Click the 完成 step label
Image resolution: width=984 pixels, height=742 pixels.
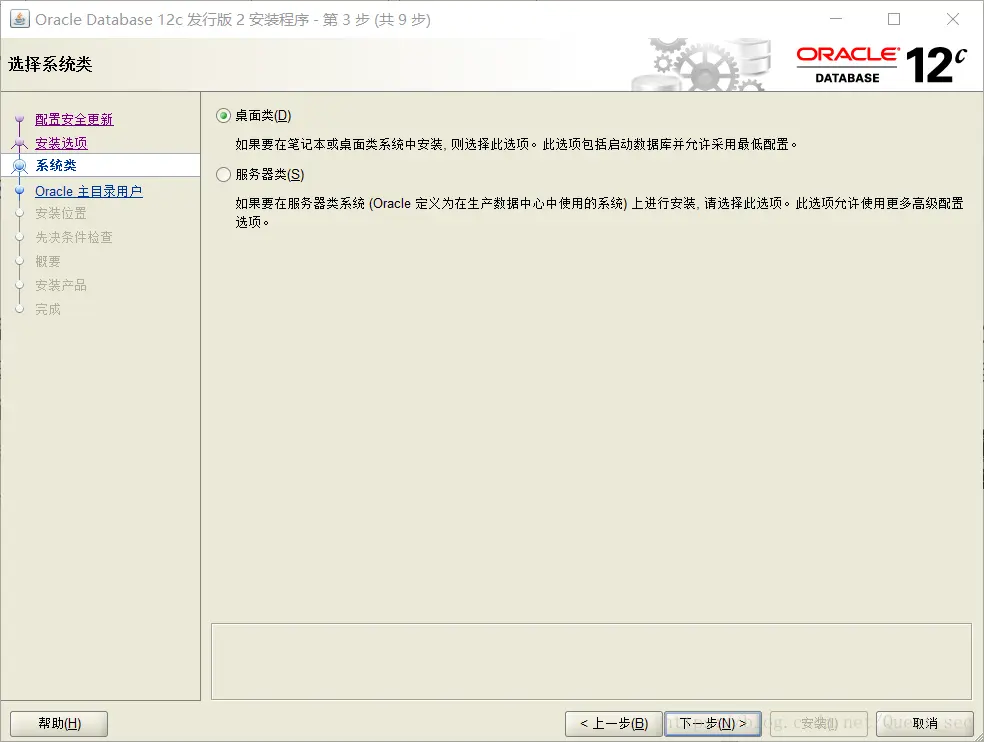[48, 309]
